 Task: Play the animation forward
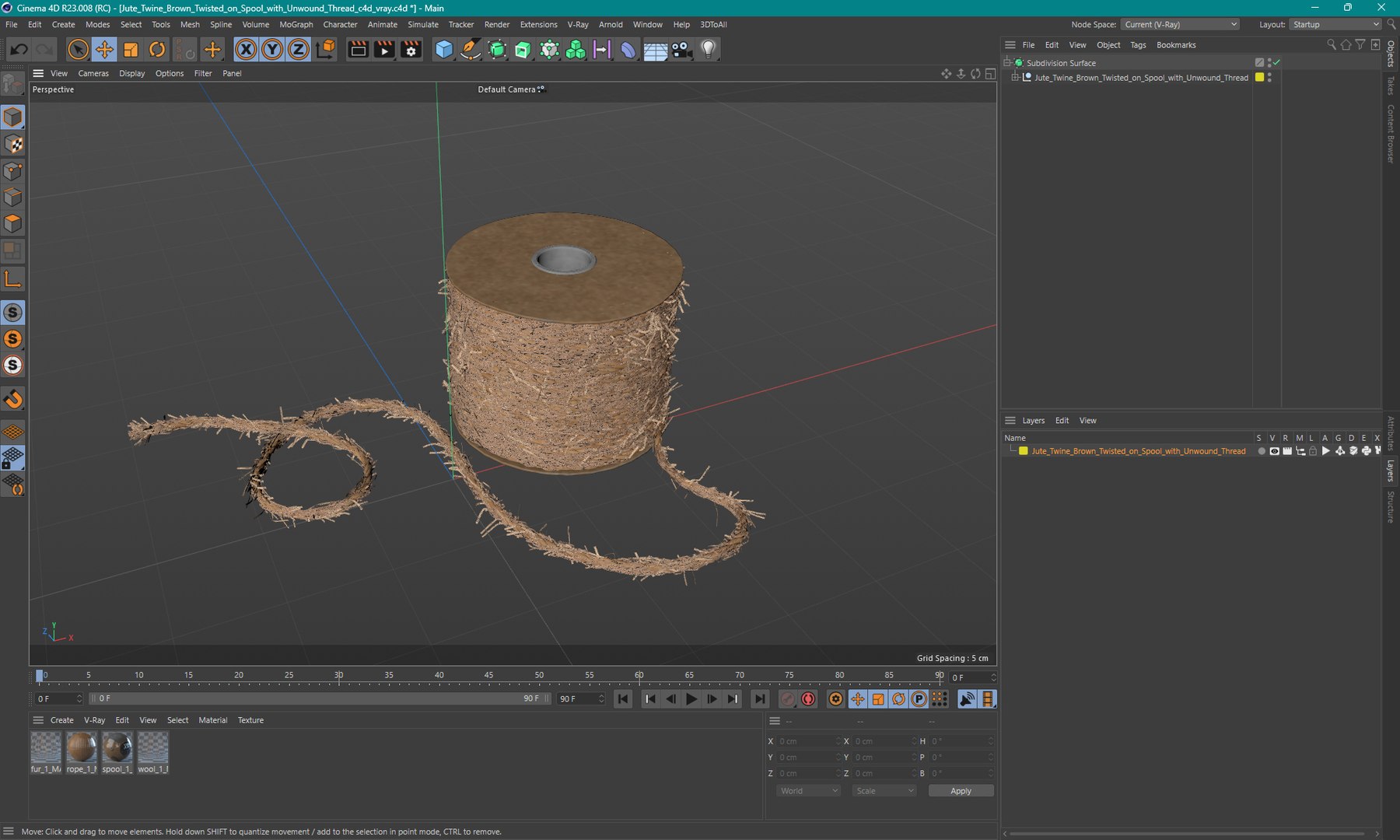tap(691, 699)
